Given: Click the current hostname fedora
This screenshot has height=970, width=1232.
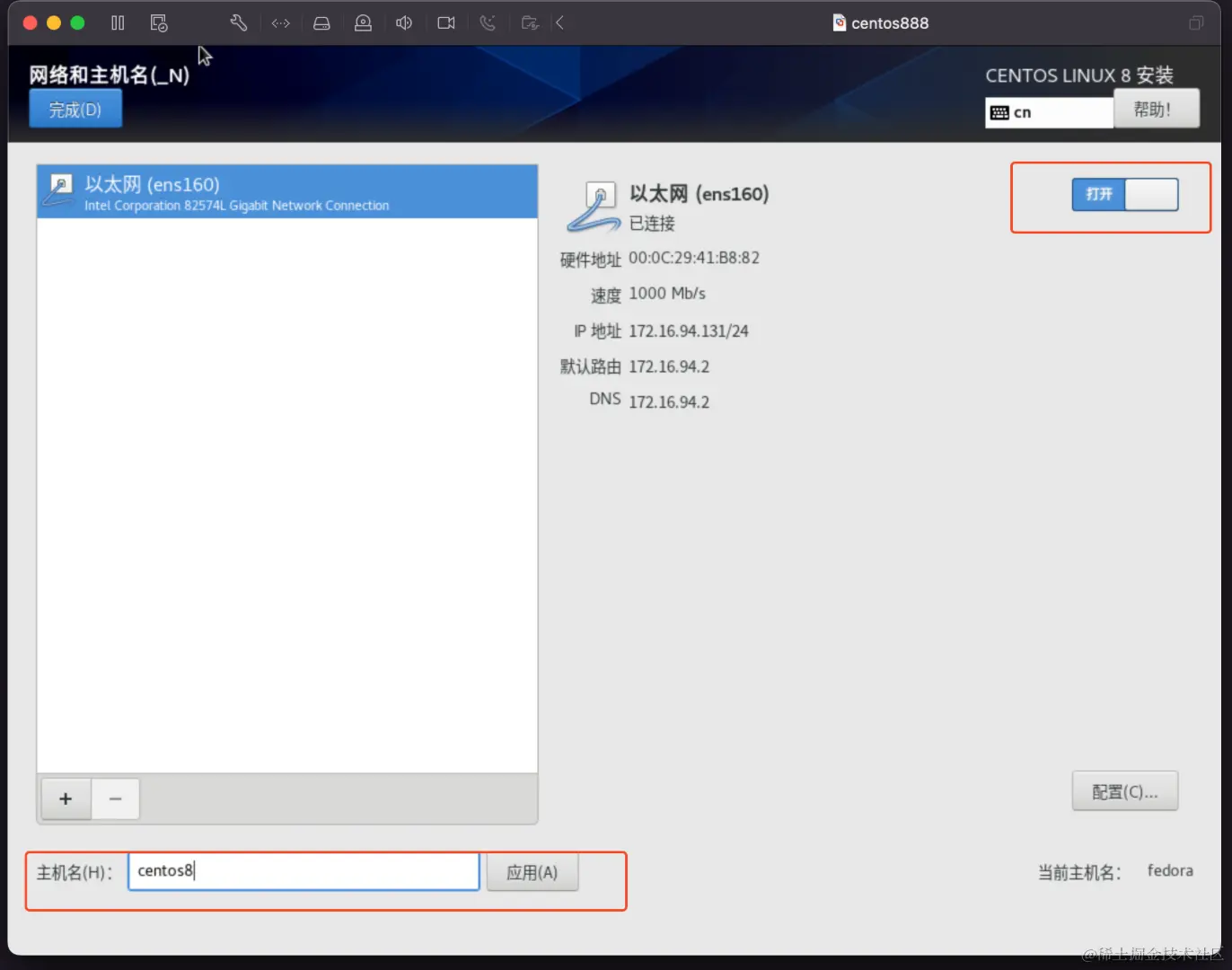Looking at the screenshot, I should click(x=1170, y=870).
